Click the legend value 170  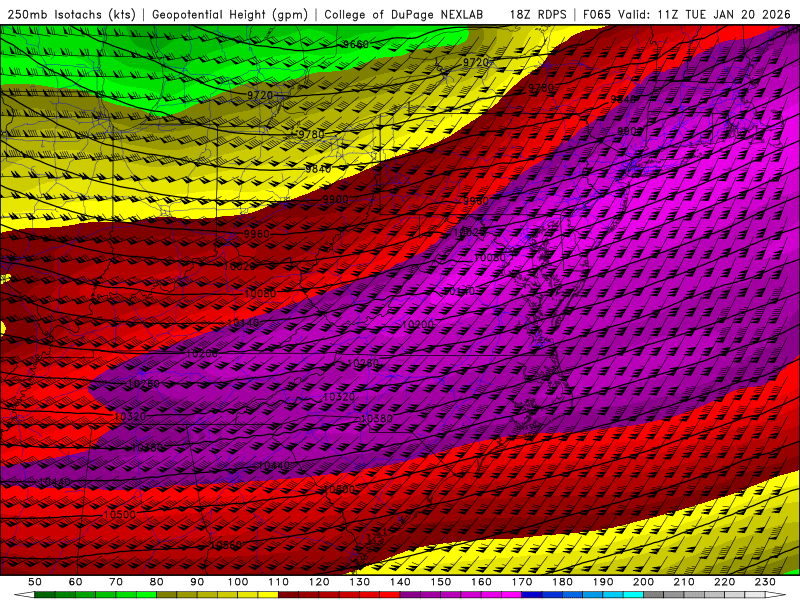521,582
